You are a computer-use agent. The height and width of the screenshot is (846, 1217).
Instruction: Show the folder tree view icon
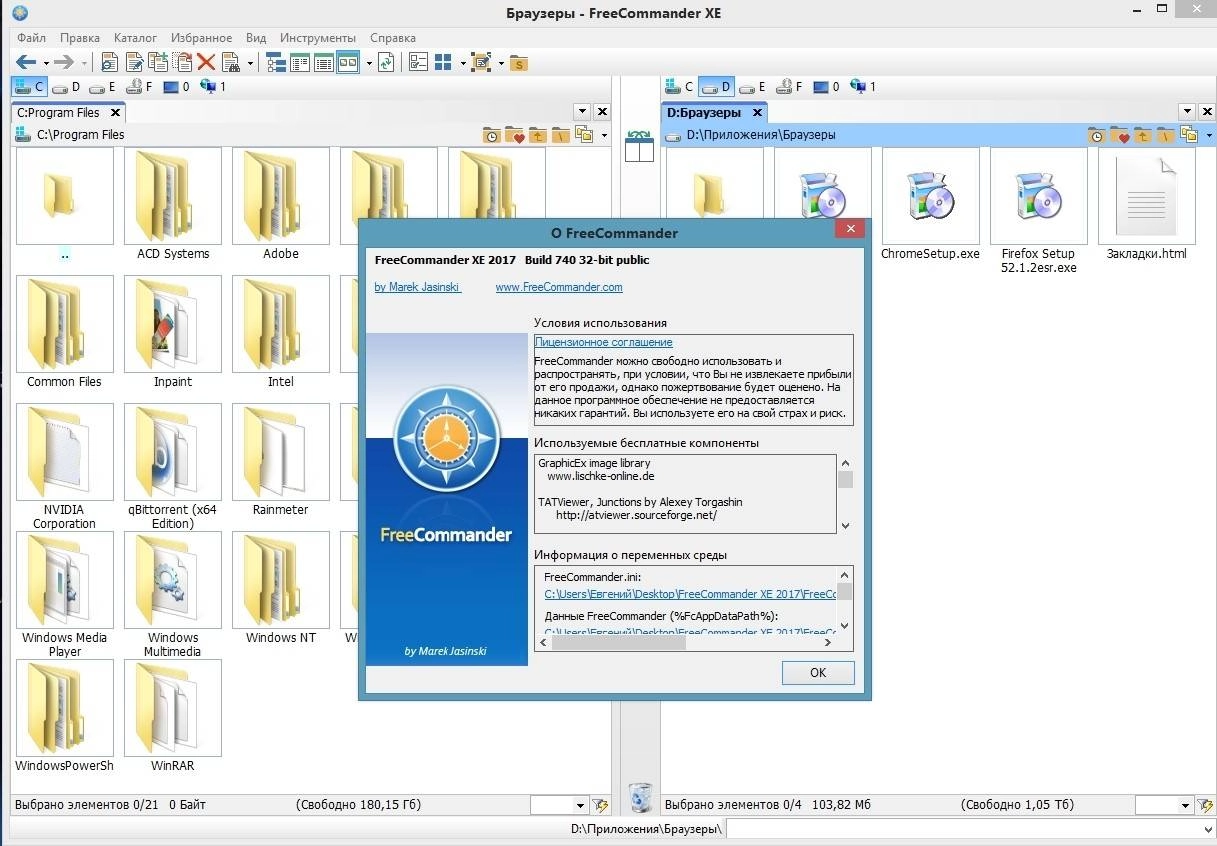(x=276, y=62)
